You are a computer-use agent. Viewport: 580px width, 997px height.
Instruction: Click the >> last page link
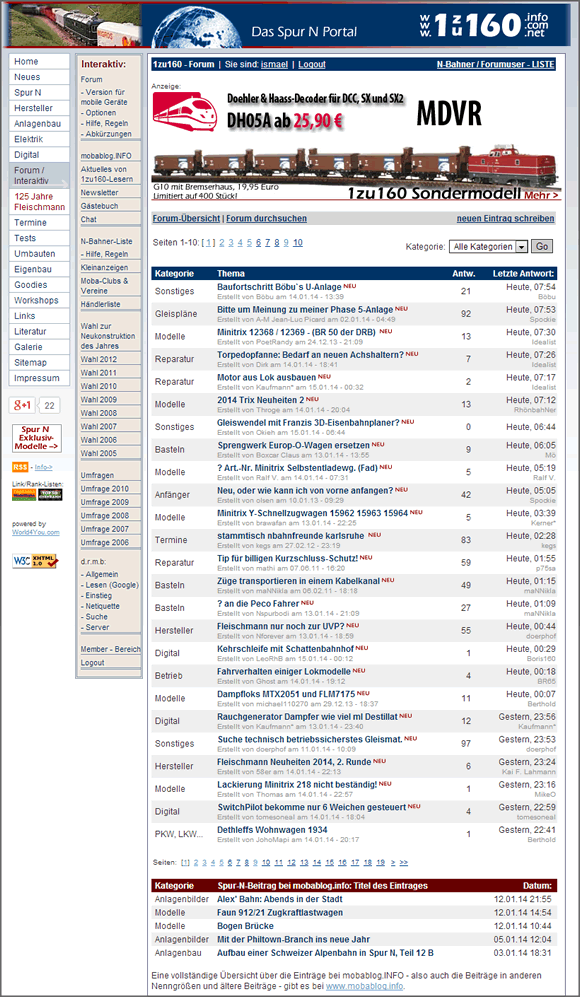404,862
